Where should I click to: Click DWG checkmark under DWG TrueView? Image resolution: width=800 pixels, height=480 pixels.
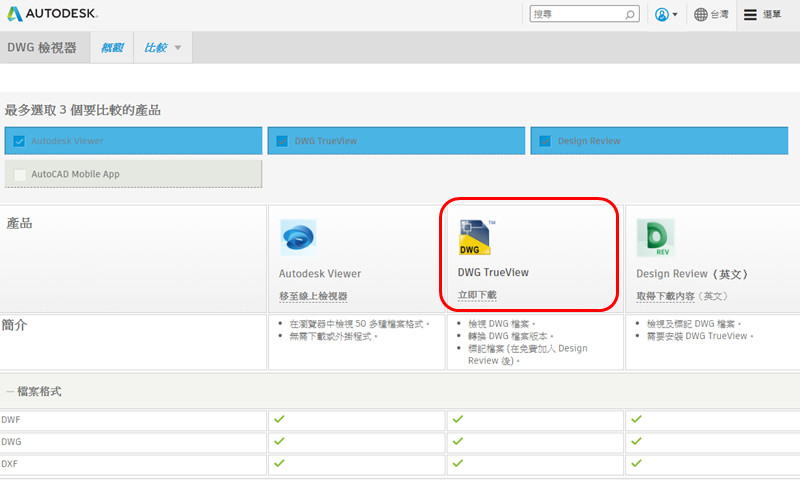point(458,441)
